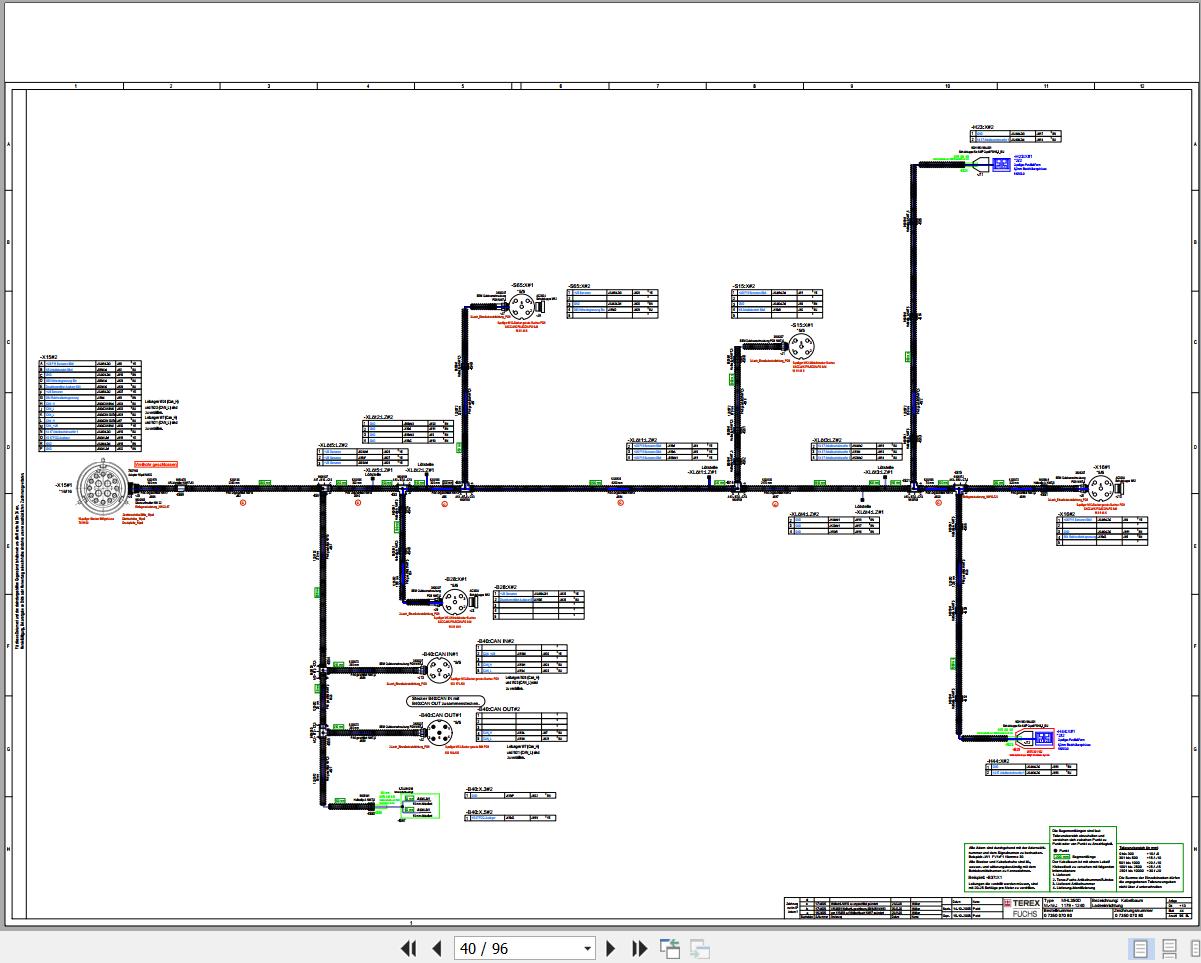Enable single page view mode
The image size is (1201, 963).
click(x=1141, y=948)
